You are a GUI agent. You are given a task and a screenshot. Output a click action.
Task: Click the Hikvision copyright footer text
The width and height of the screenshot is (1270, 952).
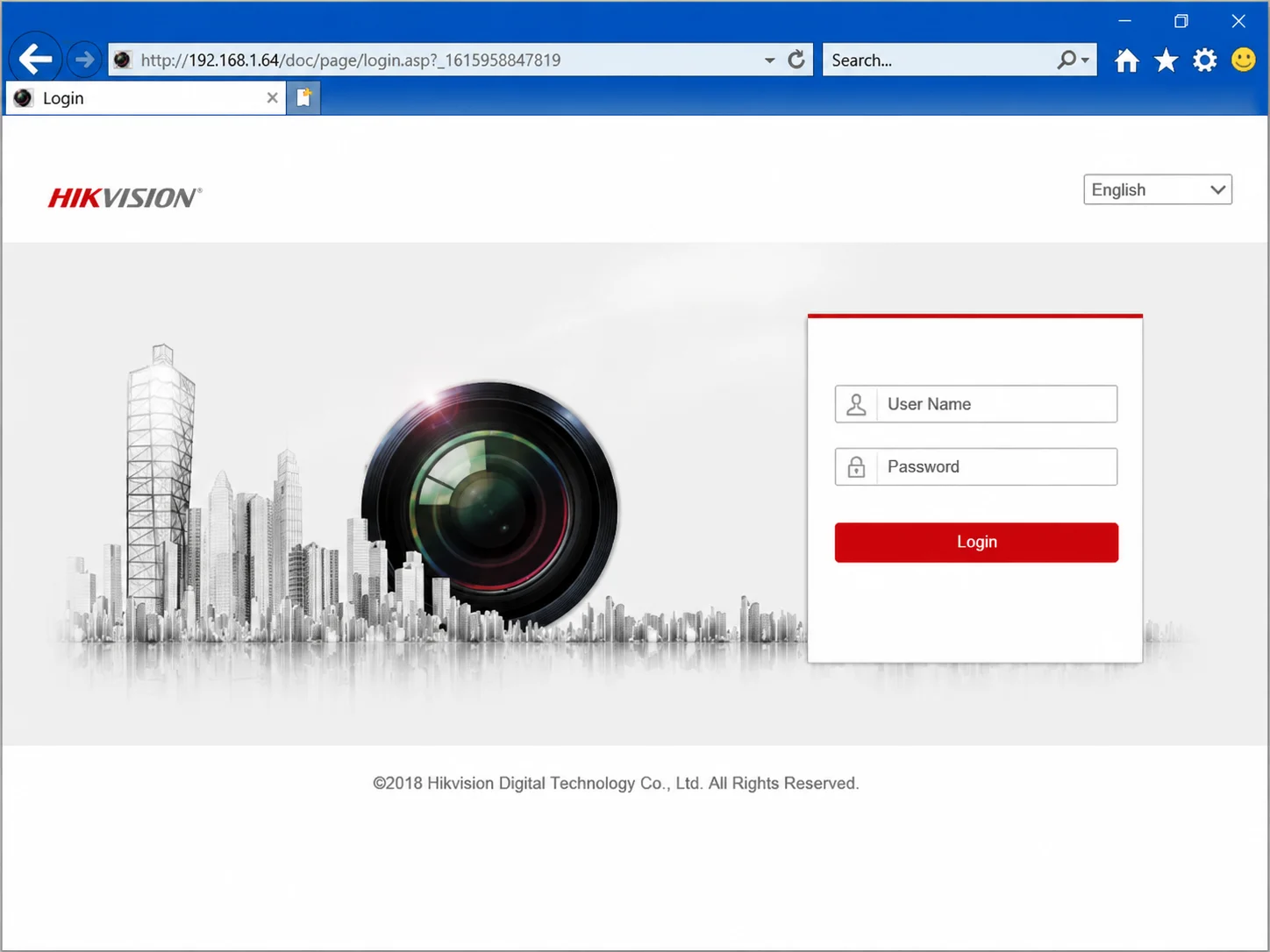(616, 784)
